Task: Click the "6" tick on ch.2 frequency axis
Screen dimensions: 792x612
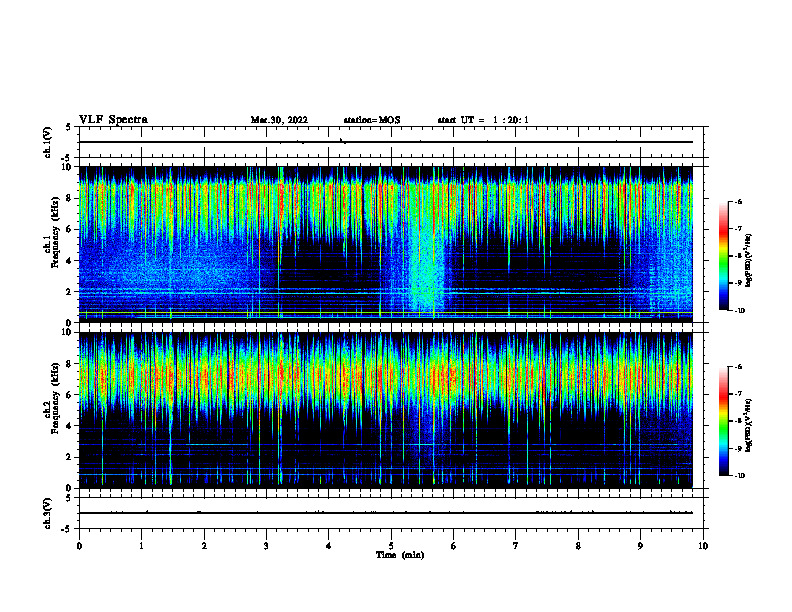Action: [x=70, y=395]
